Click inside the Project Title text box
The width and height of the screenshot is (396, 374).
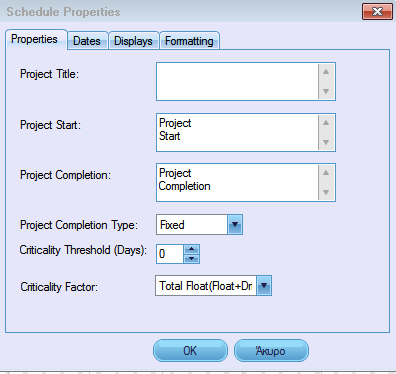tap(237, 81)
